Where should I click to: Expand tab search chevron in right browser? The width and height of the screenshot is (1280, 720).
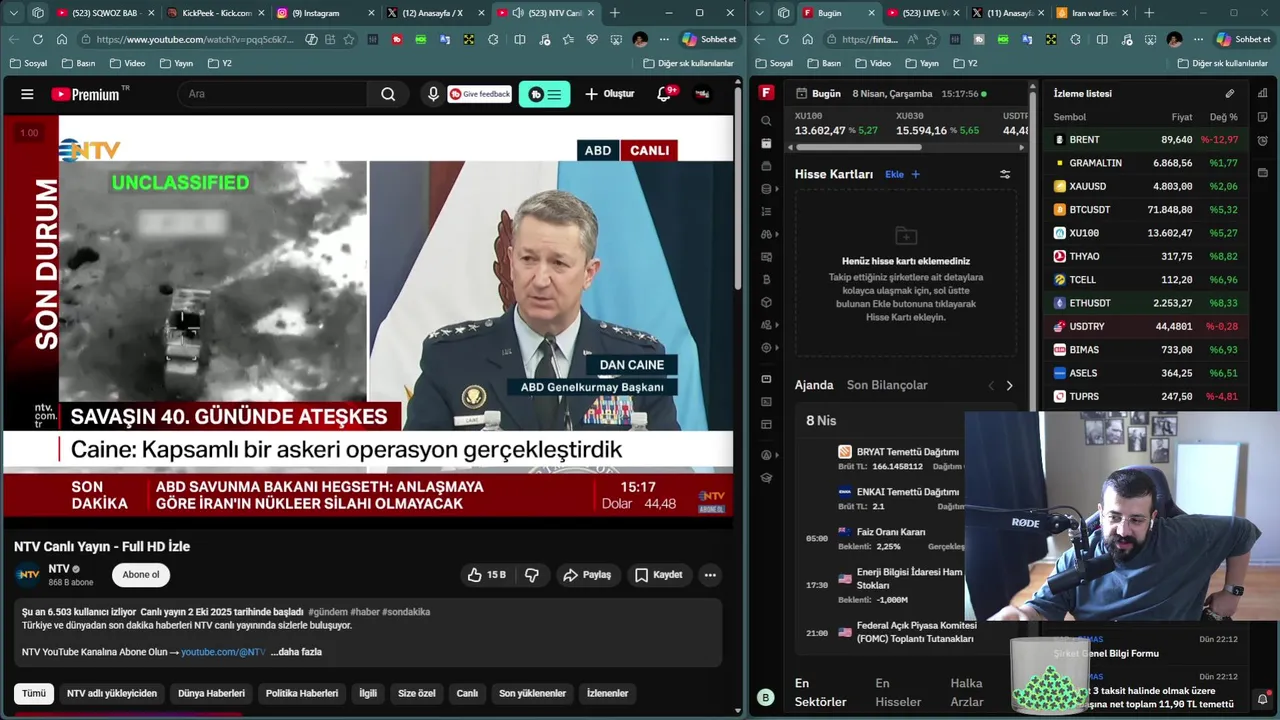click(x=760, y=13)
